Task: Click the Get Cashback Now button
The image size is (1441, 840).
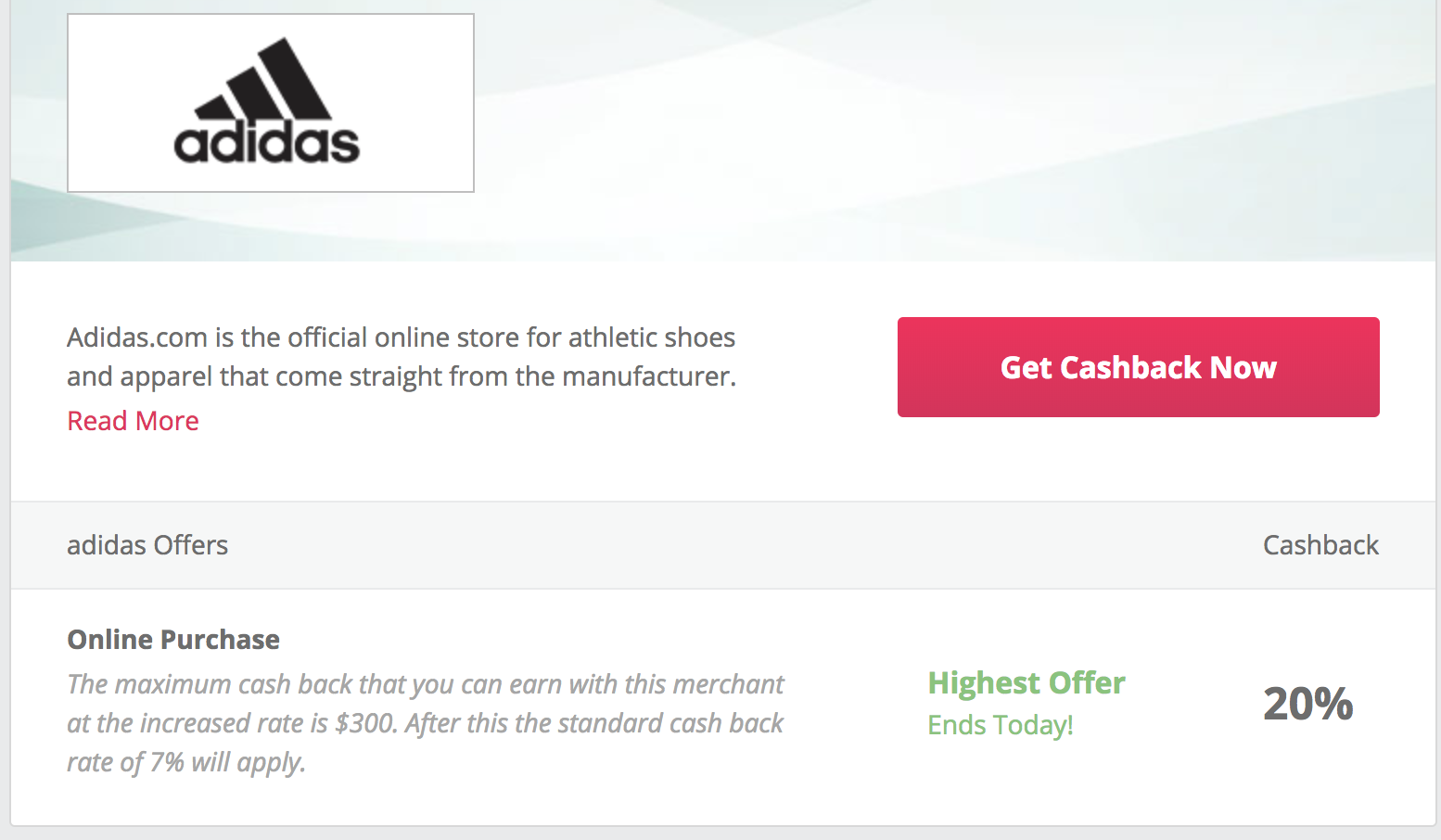Action: click(1138, 367)
